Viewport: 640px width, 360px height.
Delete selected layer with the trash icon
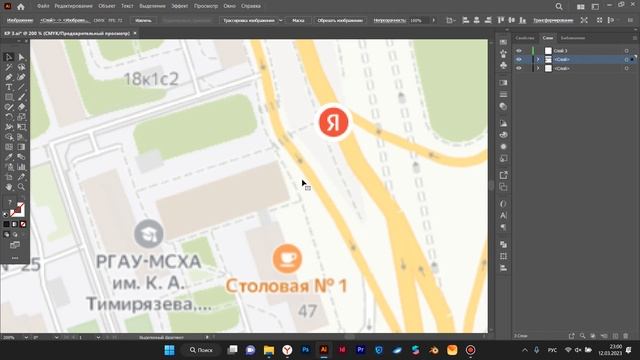coord(626,336)
